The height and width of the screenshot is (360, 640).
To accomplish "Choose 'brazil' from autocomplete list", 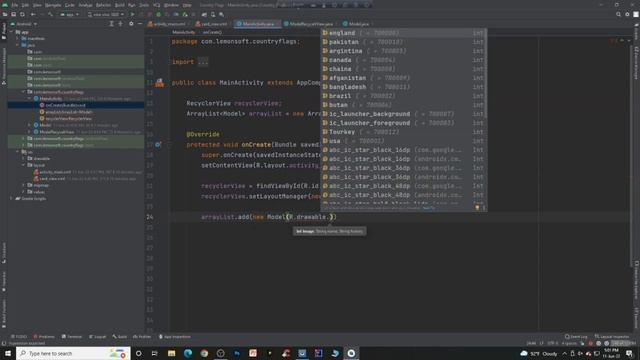I will click(x=403, y=96).
